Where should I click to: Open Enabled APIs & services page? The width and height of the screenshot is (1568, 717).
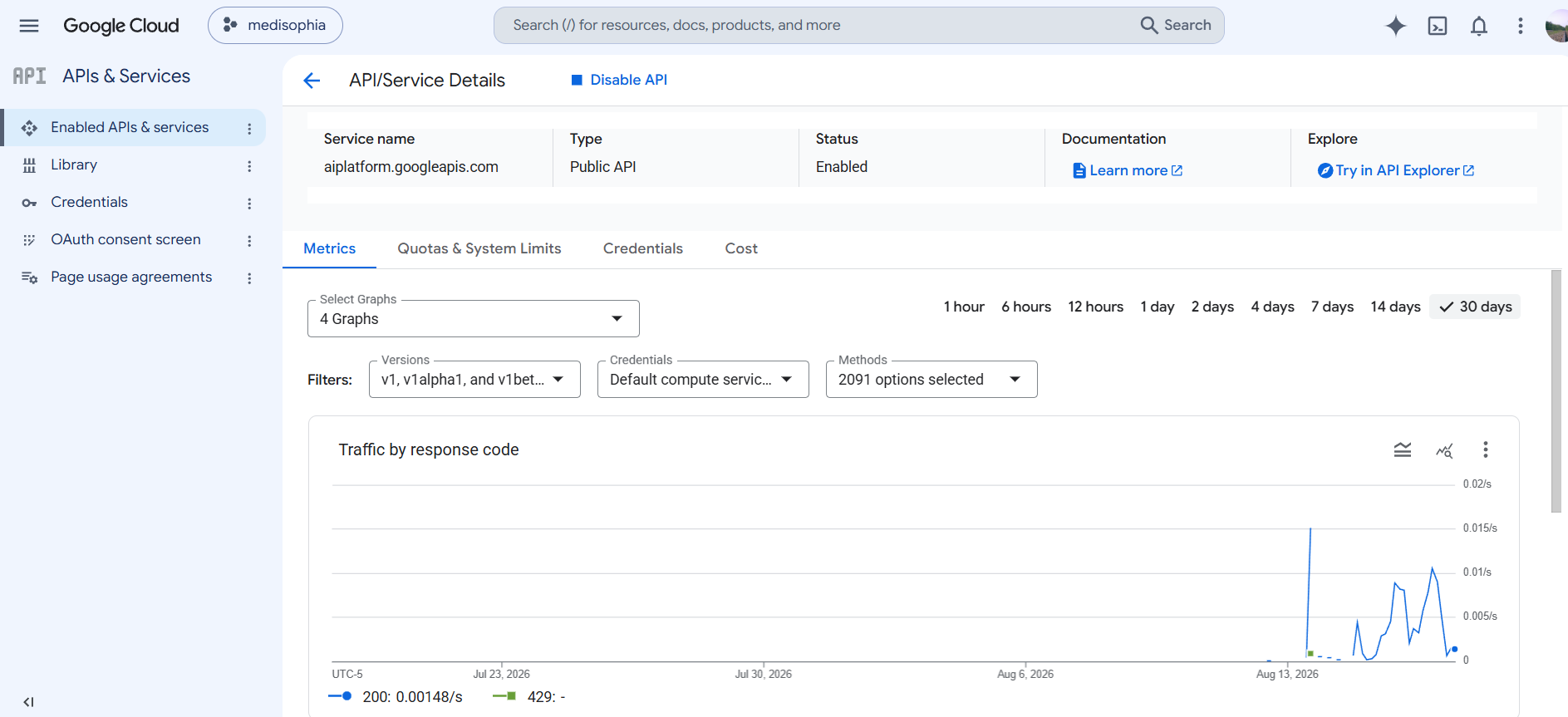(x=130, y=127)
